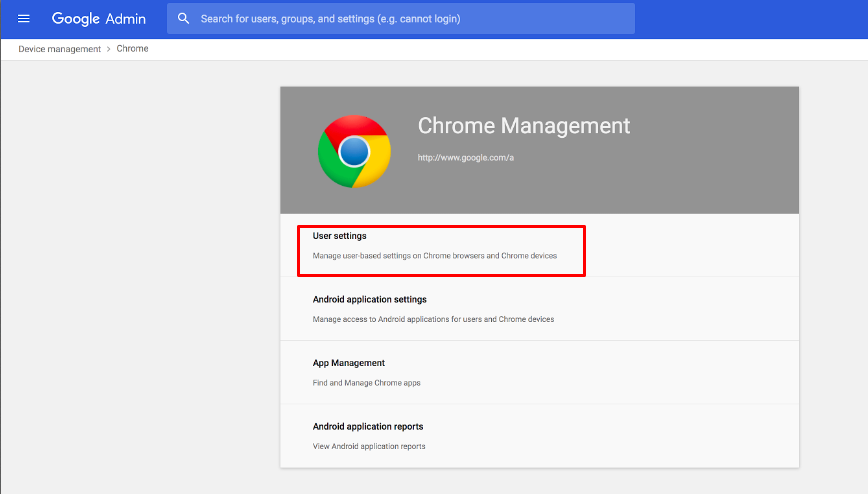Go back to Device management breadcrumb
Viewport: 868px width, 494px height.
[59, 49]
